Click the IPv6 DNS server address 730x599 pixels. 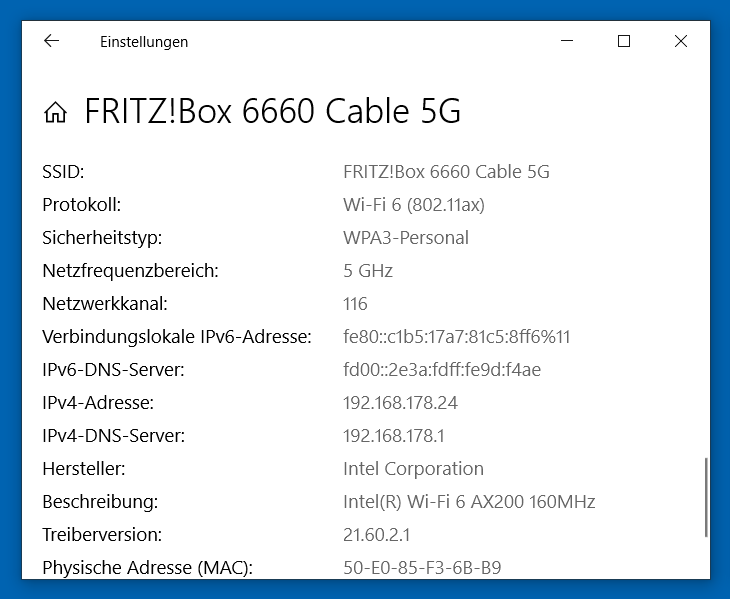pos(441,370)
